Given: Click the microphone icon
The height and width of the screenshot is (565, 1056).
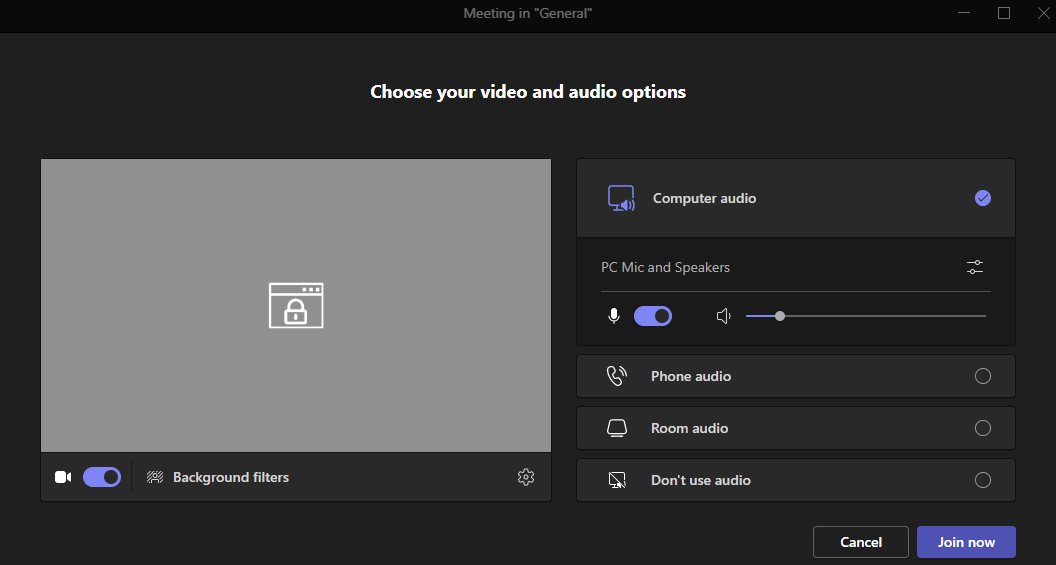Looking at the screenshot, I should coord(614,316).
